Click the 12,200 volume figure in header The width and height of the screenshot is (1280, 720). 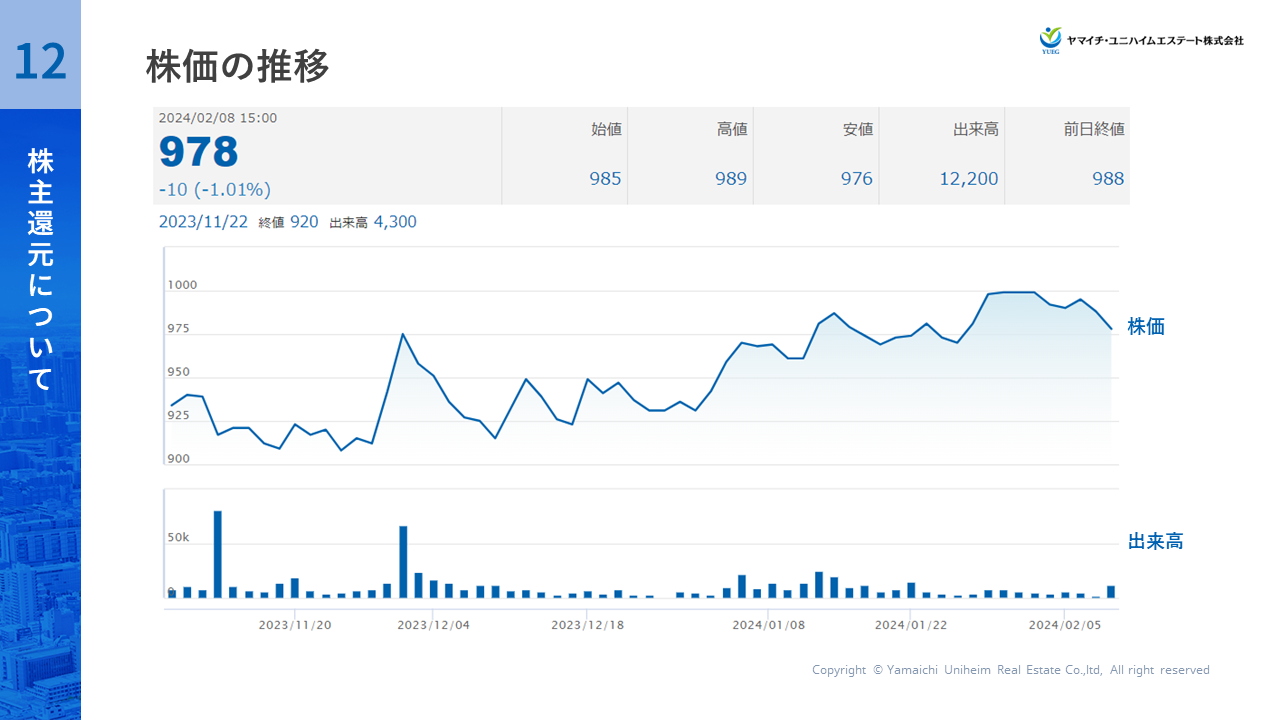[x=968, y=179]
